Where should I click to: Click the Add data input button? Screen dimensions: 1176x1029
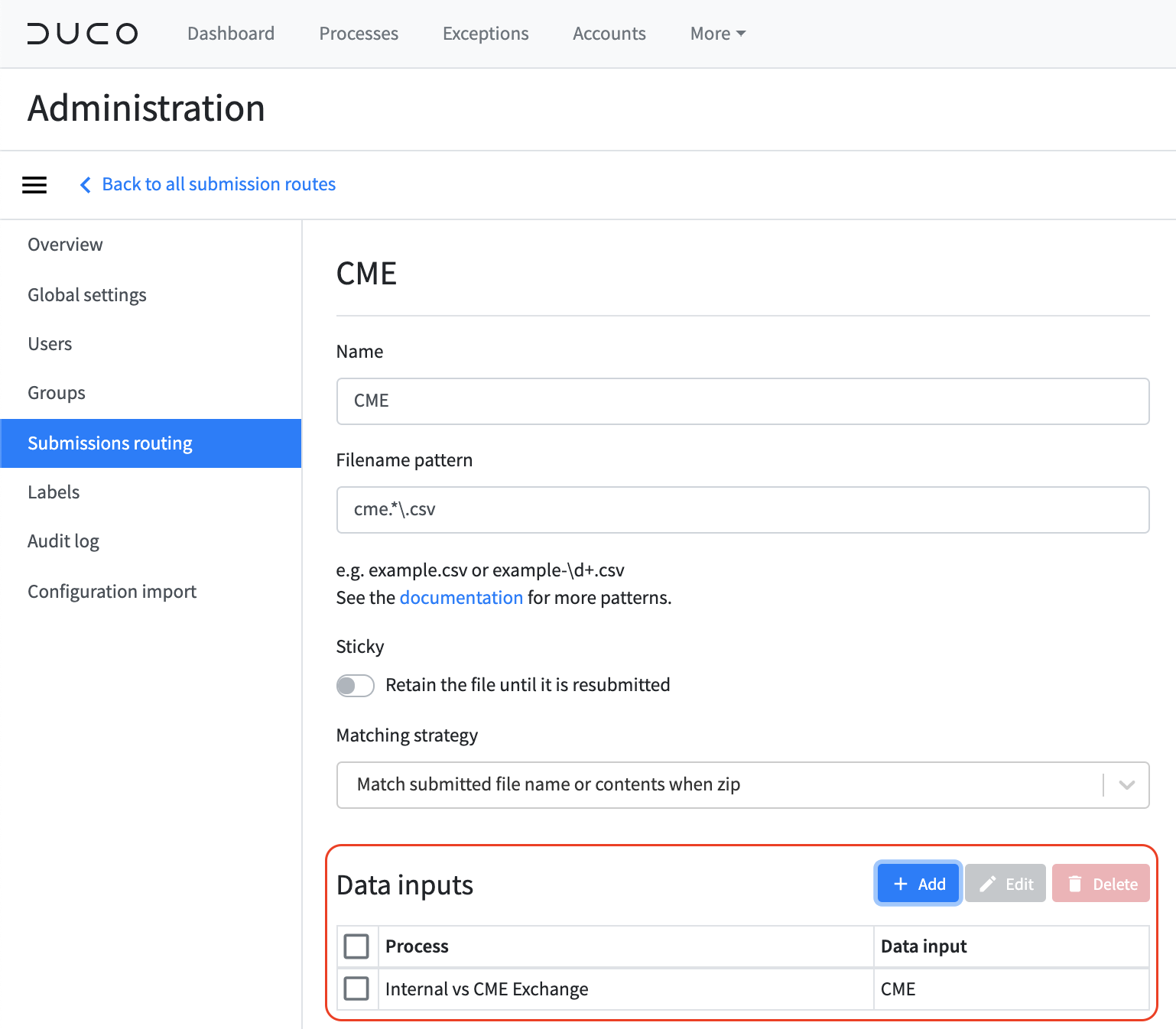[x=918, y=884]
